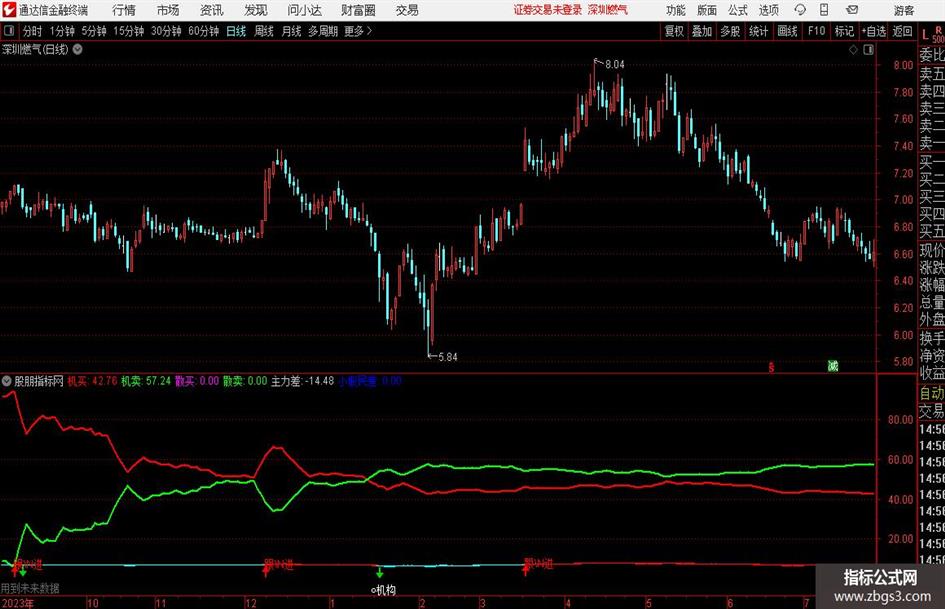Click the 统计 statistics toolbar button
The height and width of the screenshot is (609, 945).
758,31
